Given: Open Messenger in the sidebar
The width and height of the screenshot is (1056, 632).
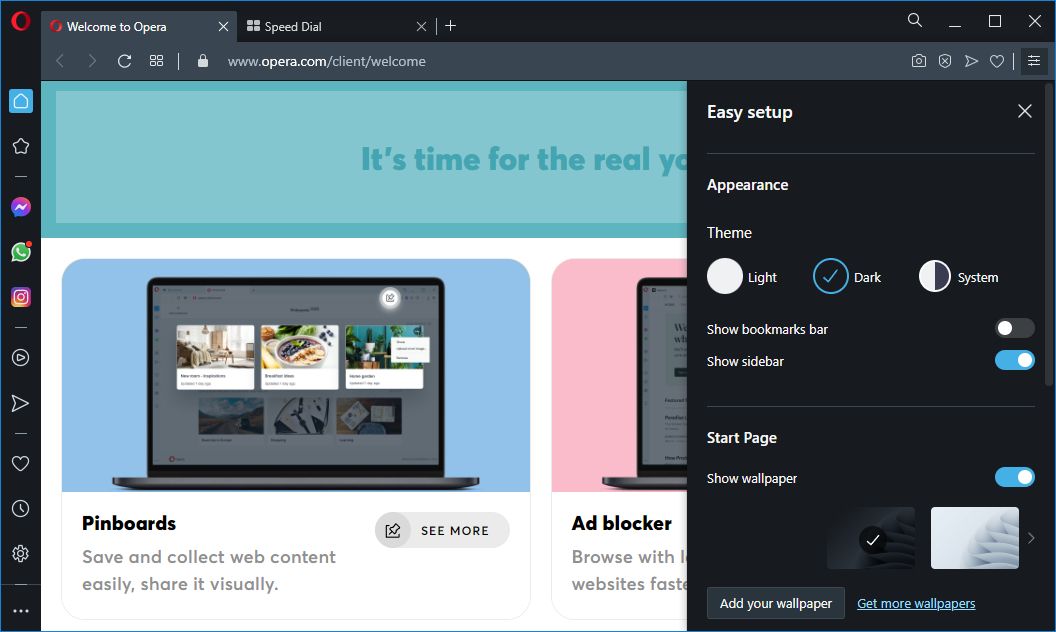Looking at the screenshot, I should (21, 207).
